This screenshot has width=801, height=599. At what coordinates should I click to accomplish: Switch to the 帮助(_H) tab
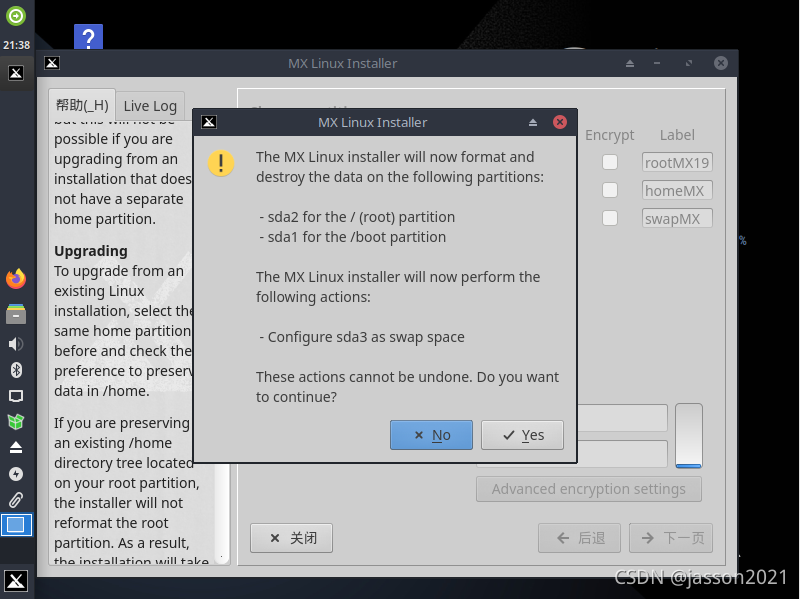(x=82, y=105)
